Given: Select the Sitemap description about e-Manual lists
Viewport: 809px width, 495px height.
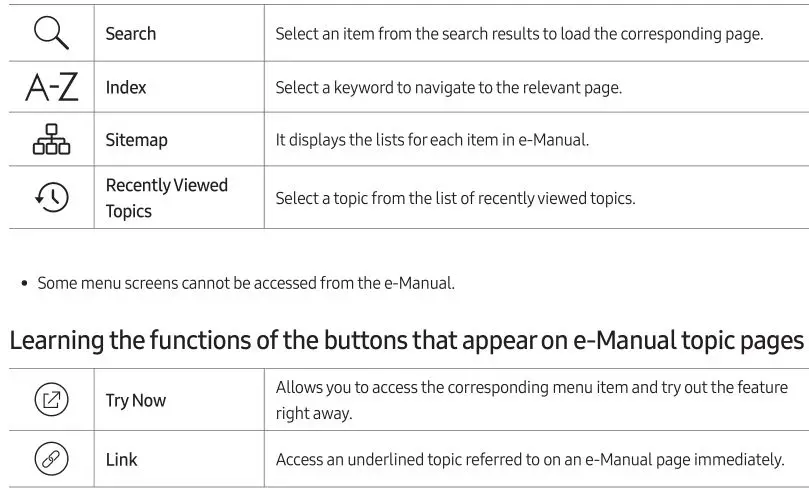Looking at the screenshot, I should click(432, 140).
